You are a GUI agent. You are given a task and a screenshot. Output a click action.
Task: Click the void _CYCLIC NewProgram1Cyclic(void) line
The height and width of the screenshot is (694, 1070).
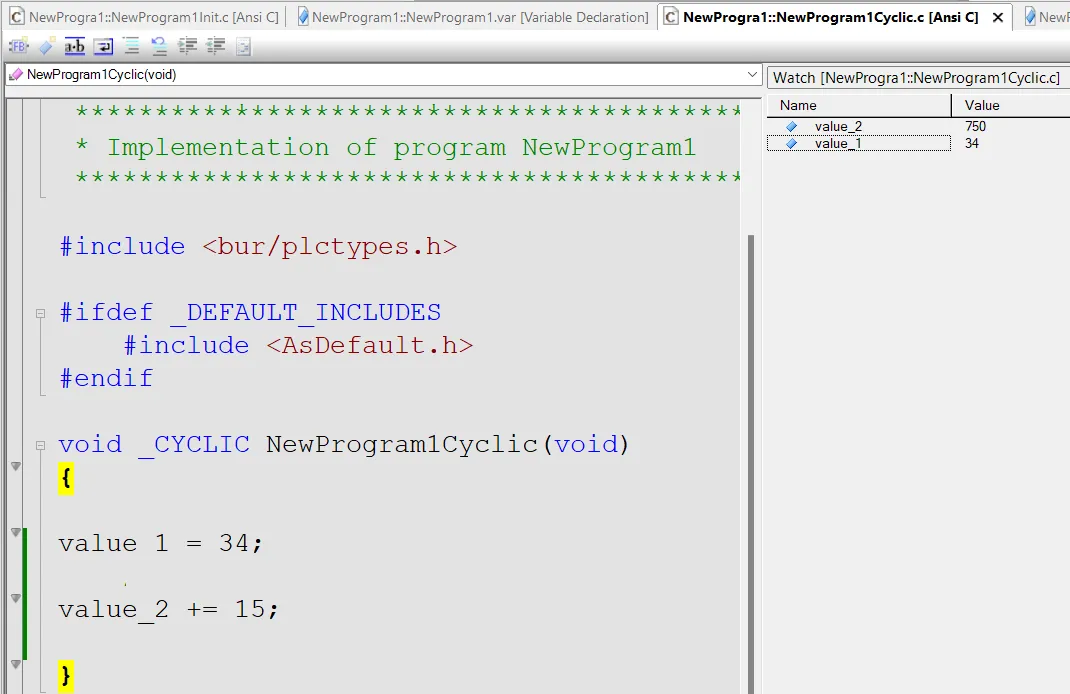pos(343,445)
